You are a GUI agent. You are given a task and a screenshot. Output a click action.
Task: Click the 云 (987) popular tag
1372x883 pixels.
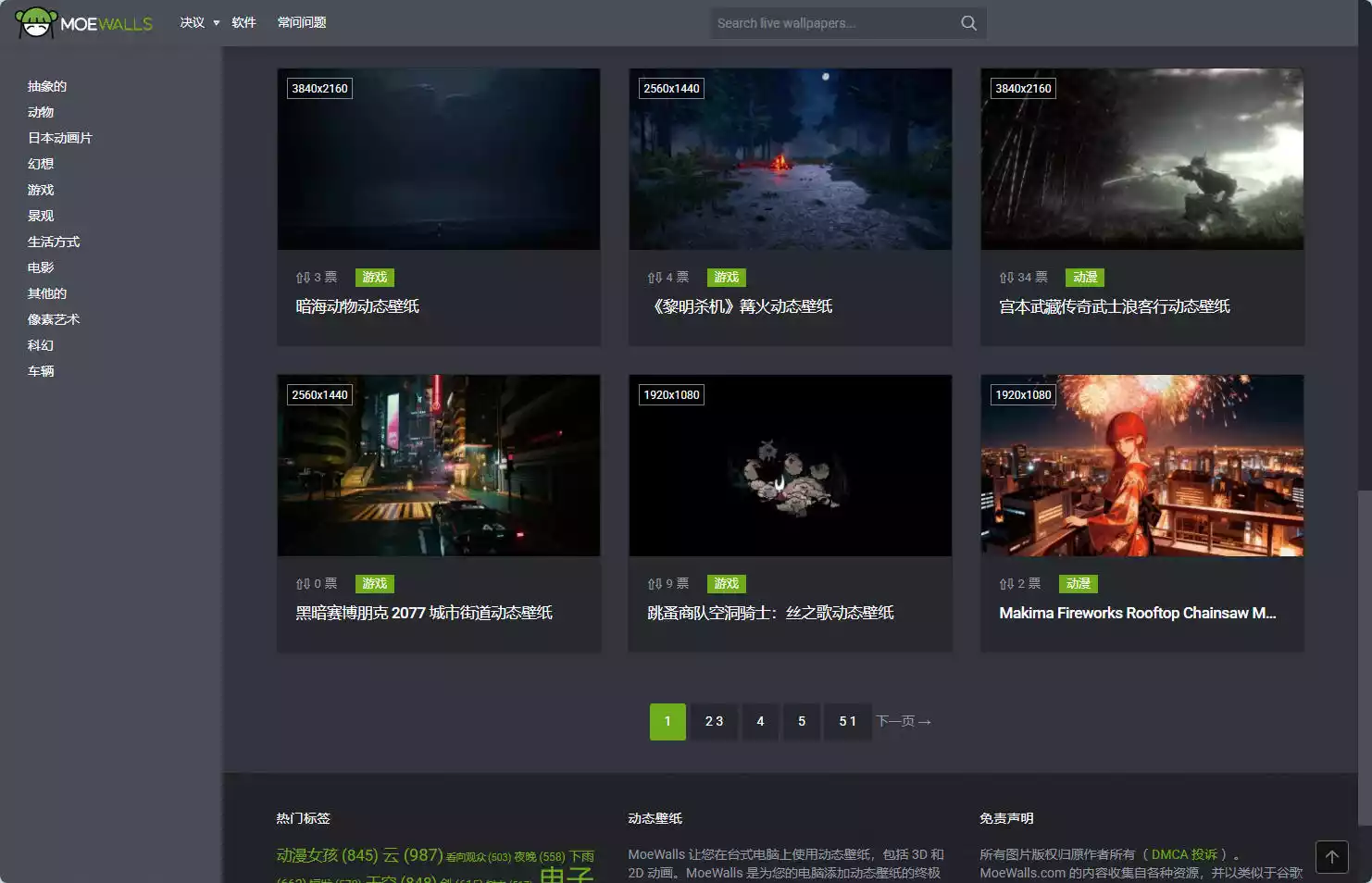pos(413,855)
